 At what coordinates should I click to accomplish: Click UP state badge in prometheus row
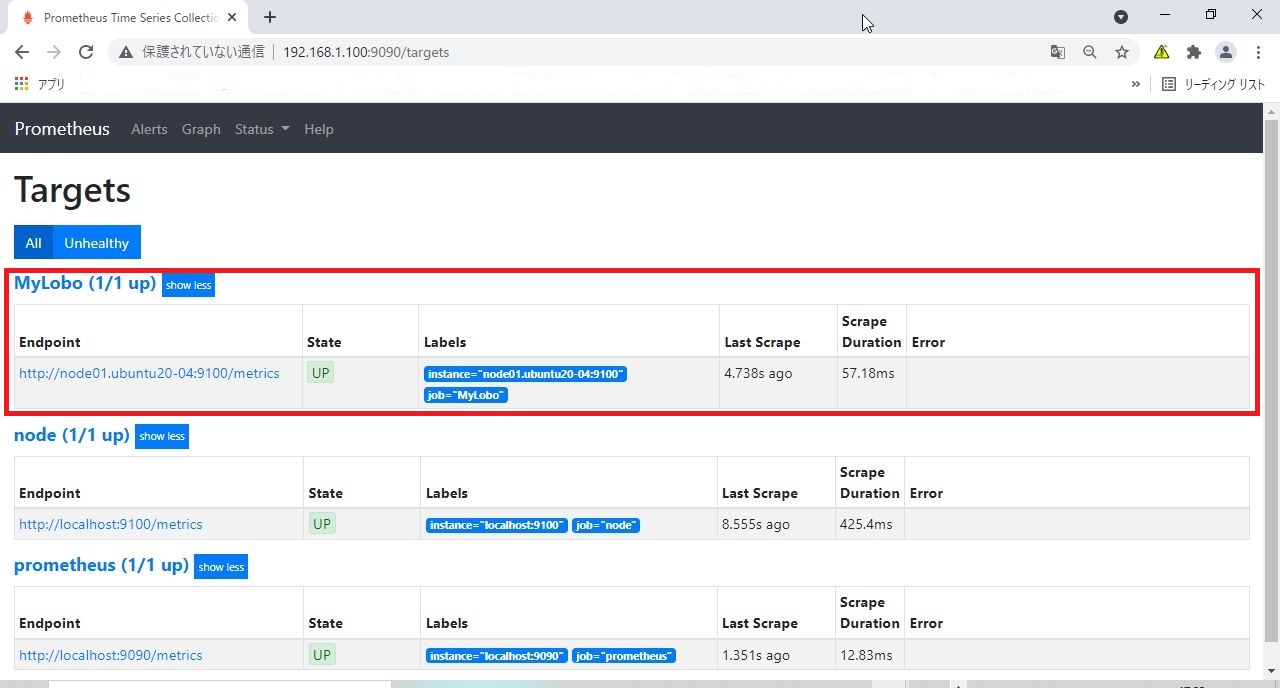pos(321,655)
